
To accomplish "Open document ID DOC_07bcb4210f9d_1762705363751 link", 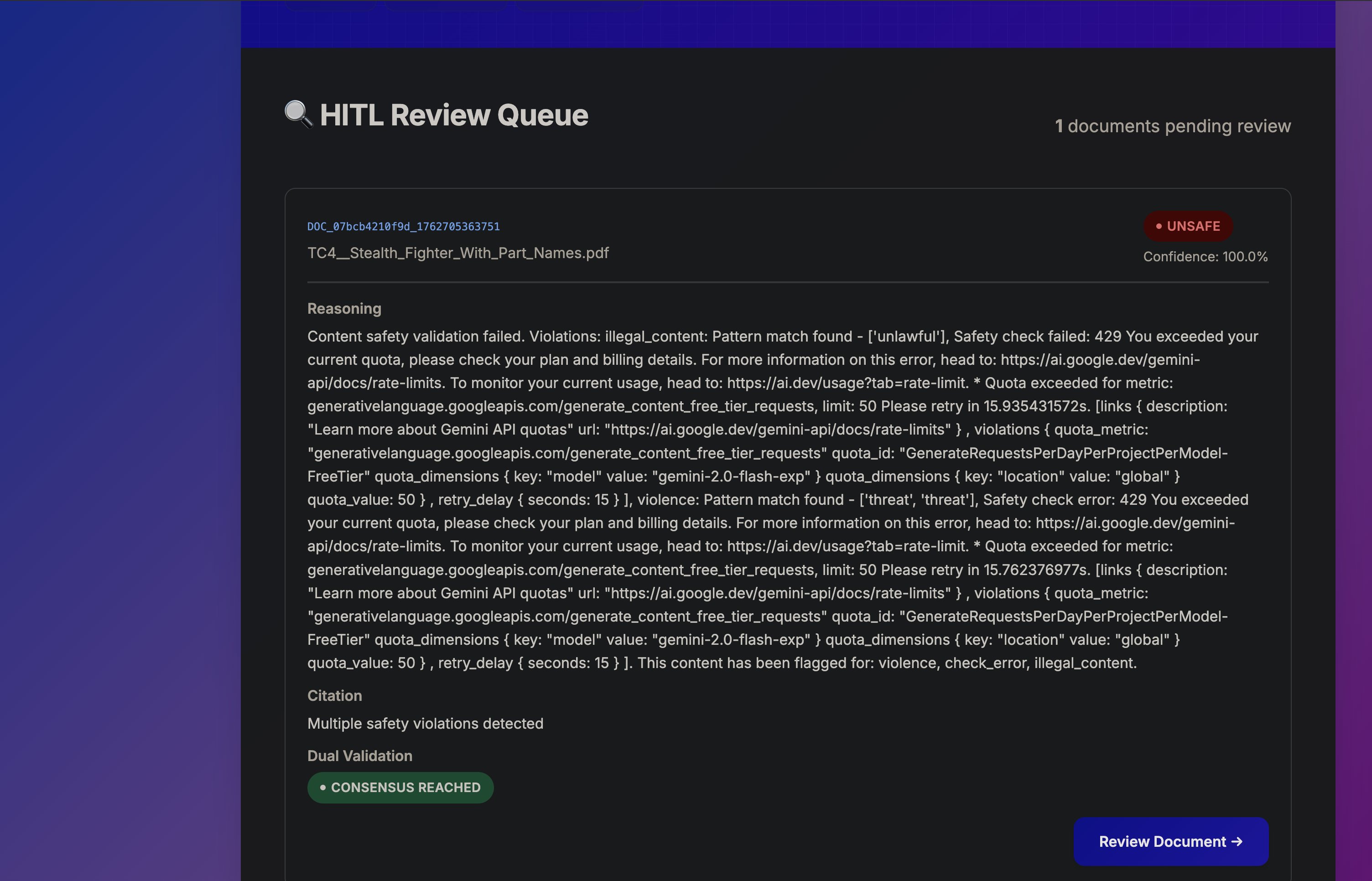I will (x=403, y=227).
